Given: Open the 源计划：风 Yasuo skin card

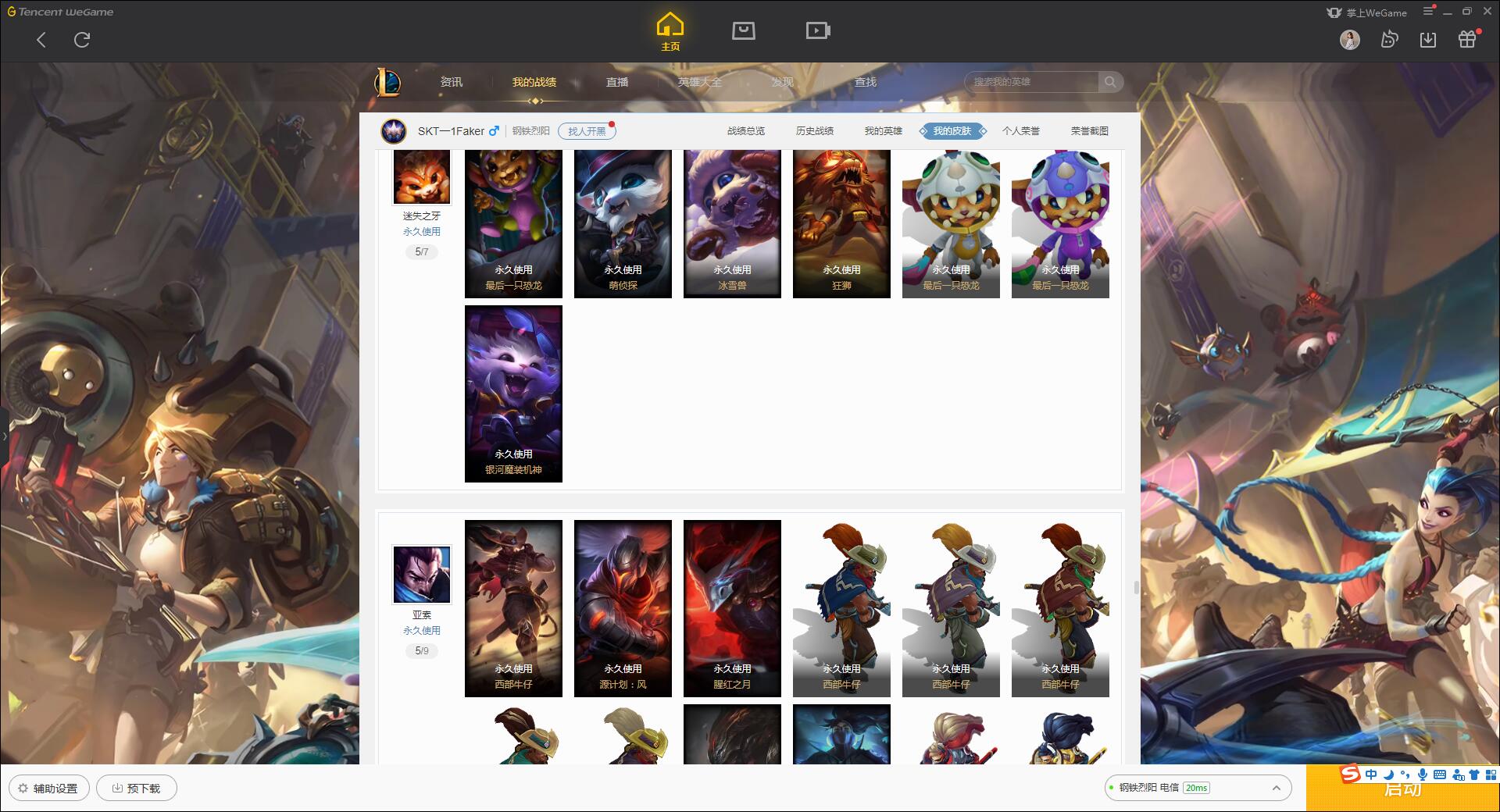Looking at the screenshot, I should (x=623, y=608).
